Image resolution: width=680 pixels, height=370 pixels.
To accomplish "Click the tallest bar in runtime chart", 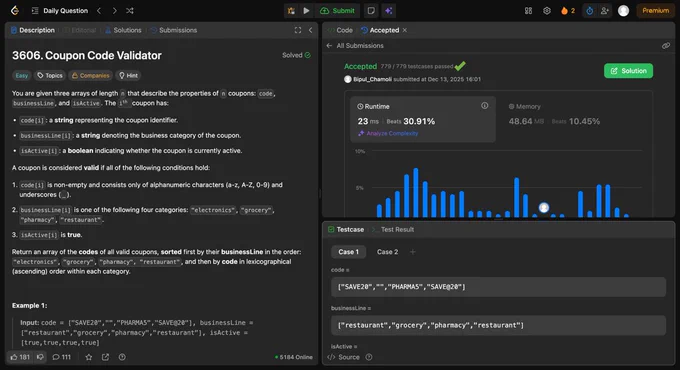I will pos(415,192).
